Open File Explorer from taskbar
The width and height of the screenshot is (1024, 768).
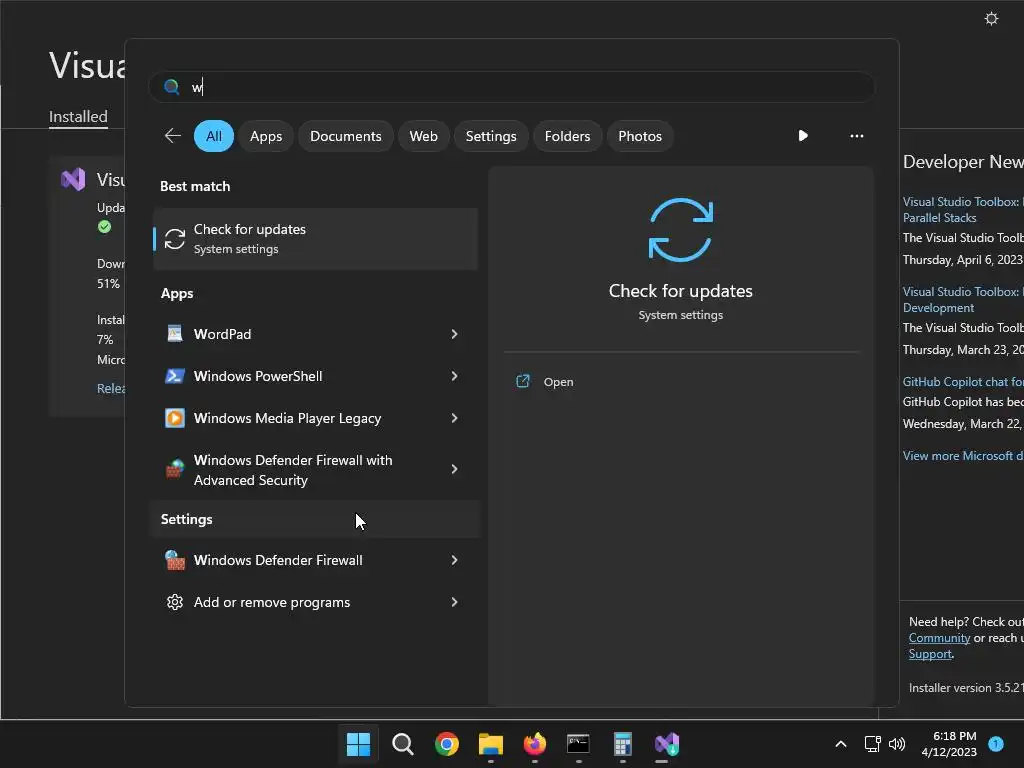(490, 744)
